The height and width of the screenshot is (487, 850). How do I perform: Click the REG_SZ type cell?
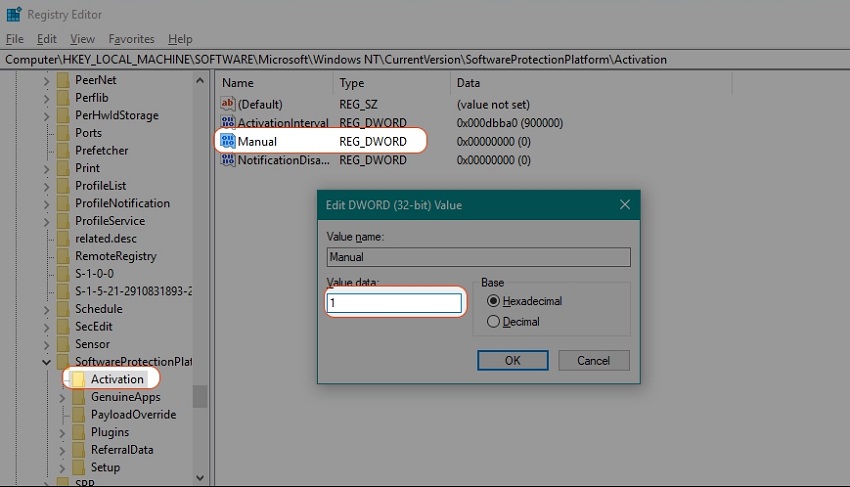[x=358, y=104]
